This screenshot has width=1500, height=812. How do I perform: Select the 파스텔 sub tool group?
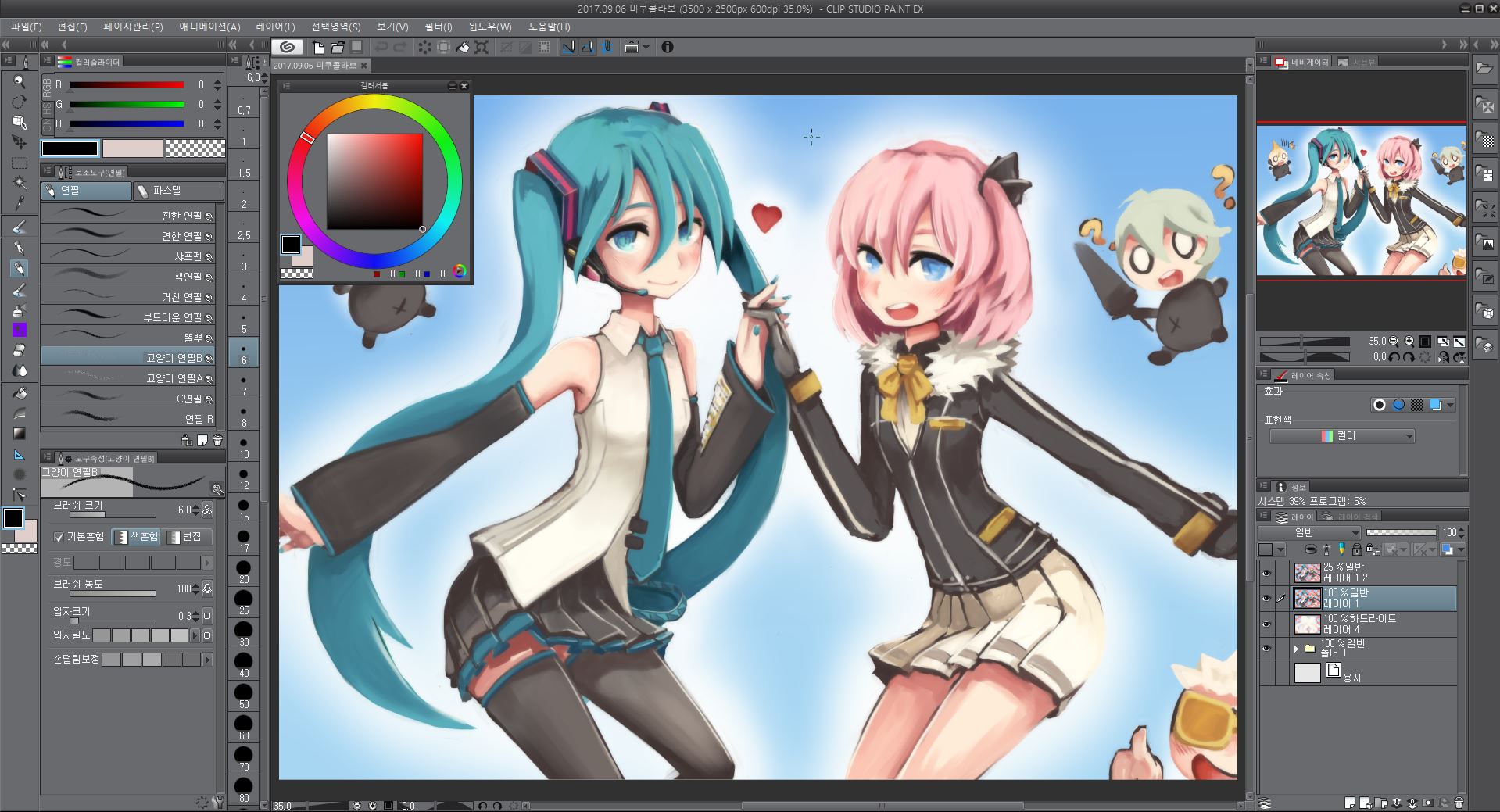[178, 190]
